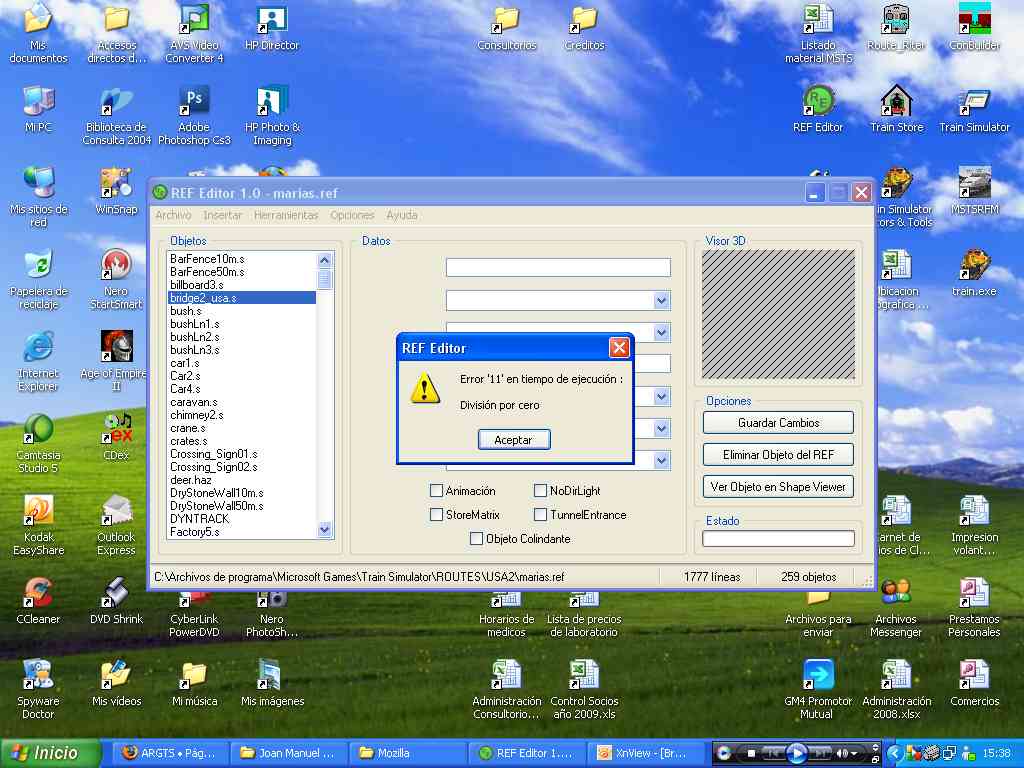Open Adobe Photoshop CS3 shortcut

194,102
